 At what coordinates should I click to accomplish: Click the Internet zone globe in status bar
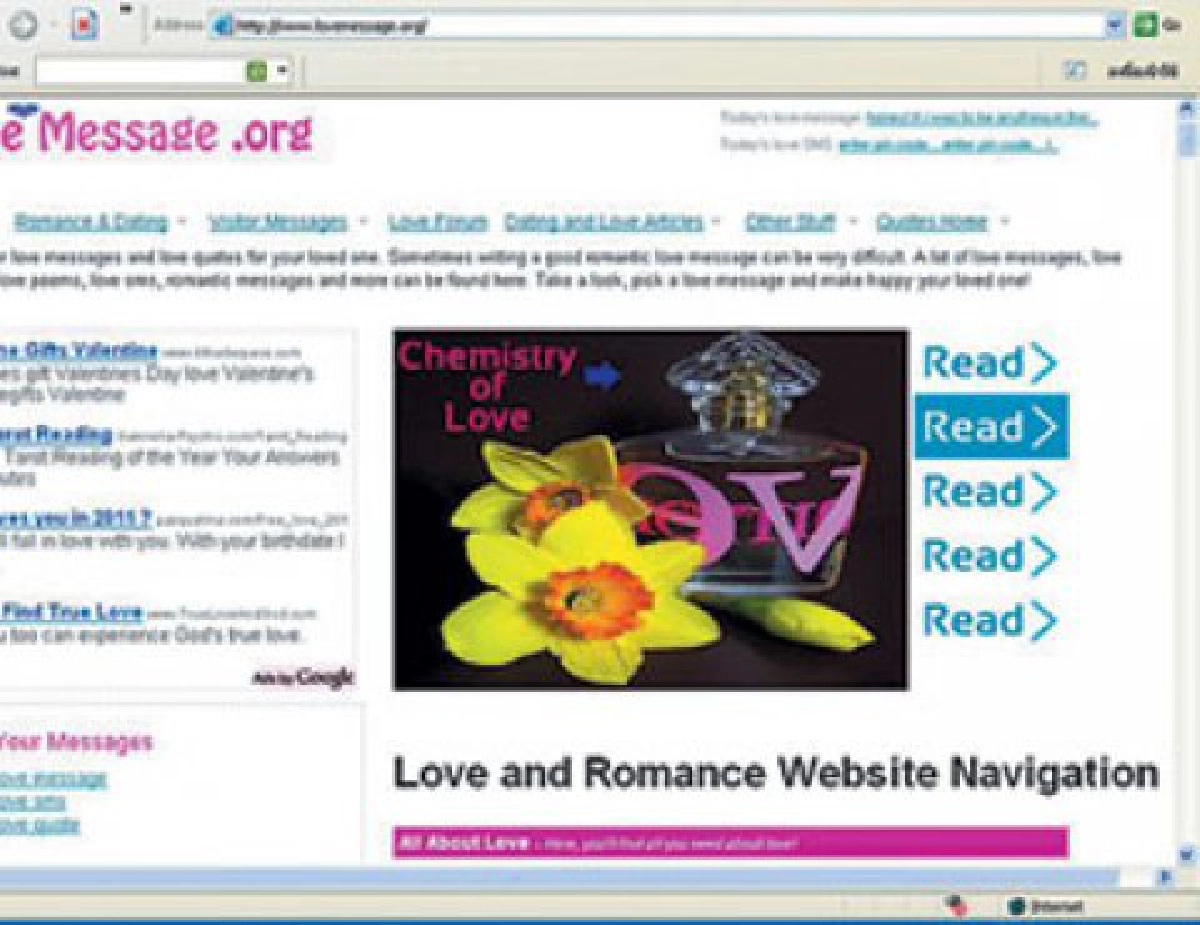1017,906
